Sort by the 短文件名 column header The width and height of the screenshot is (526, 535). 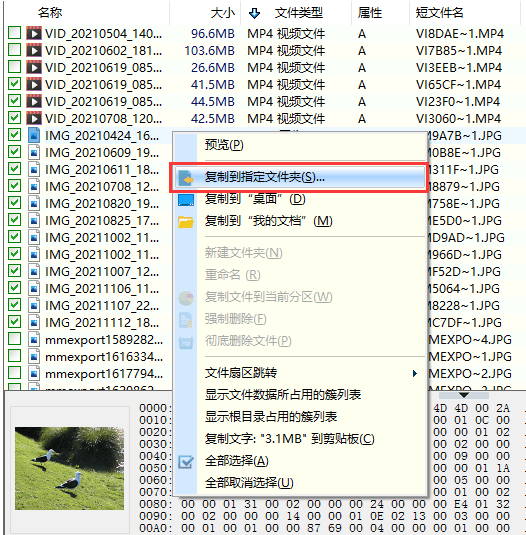click(465, 13)
